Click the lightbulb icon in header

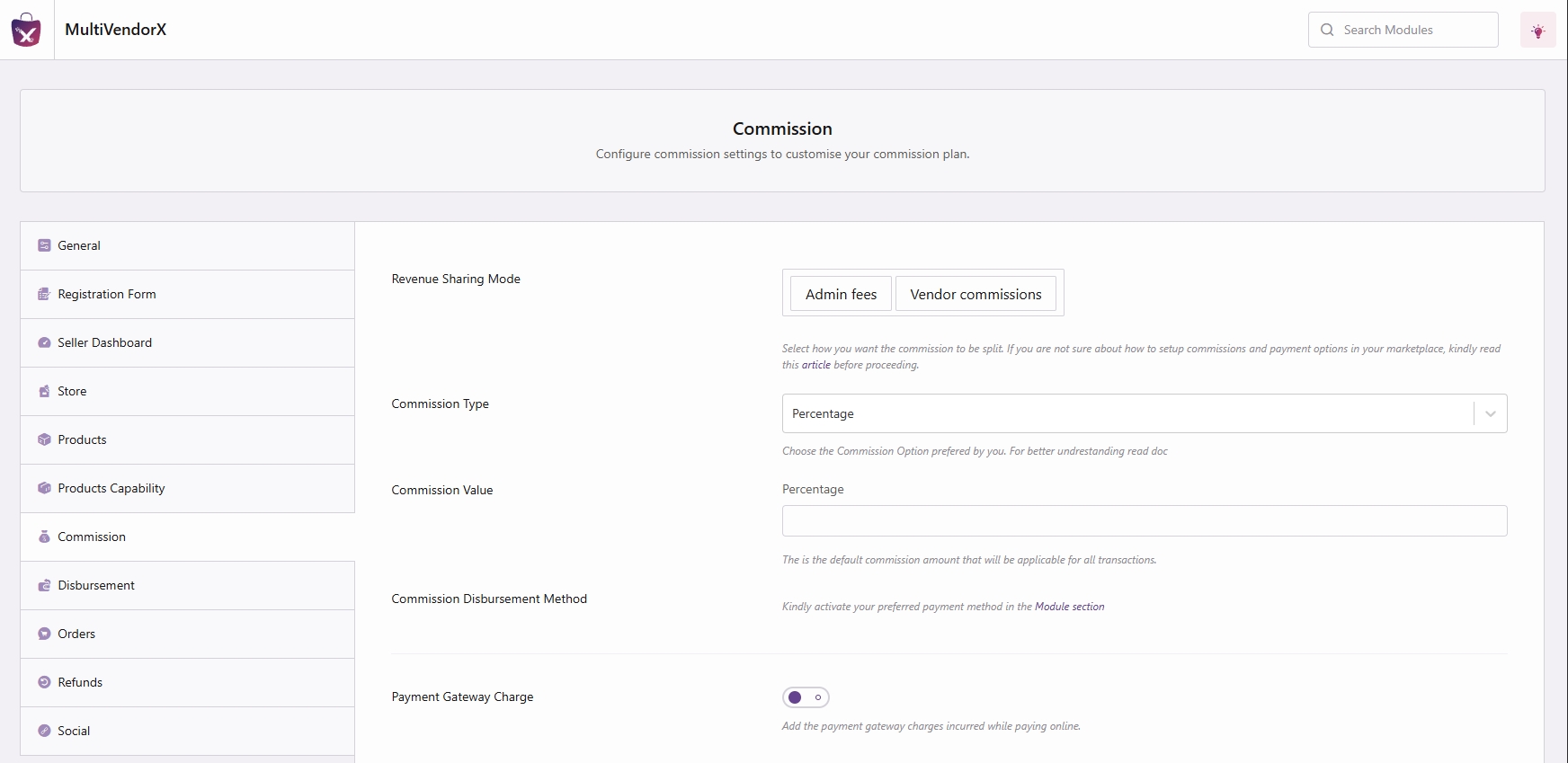pyautogui.click(x=1537, y=31)
